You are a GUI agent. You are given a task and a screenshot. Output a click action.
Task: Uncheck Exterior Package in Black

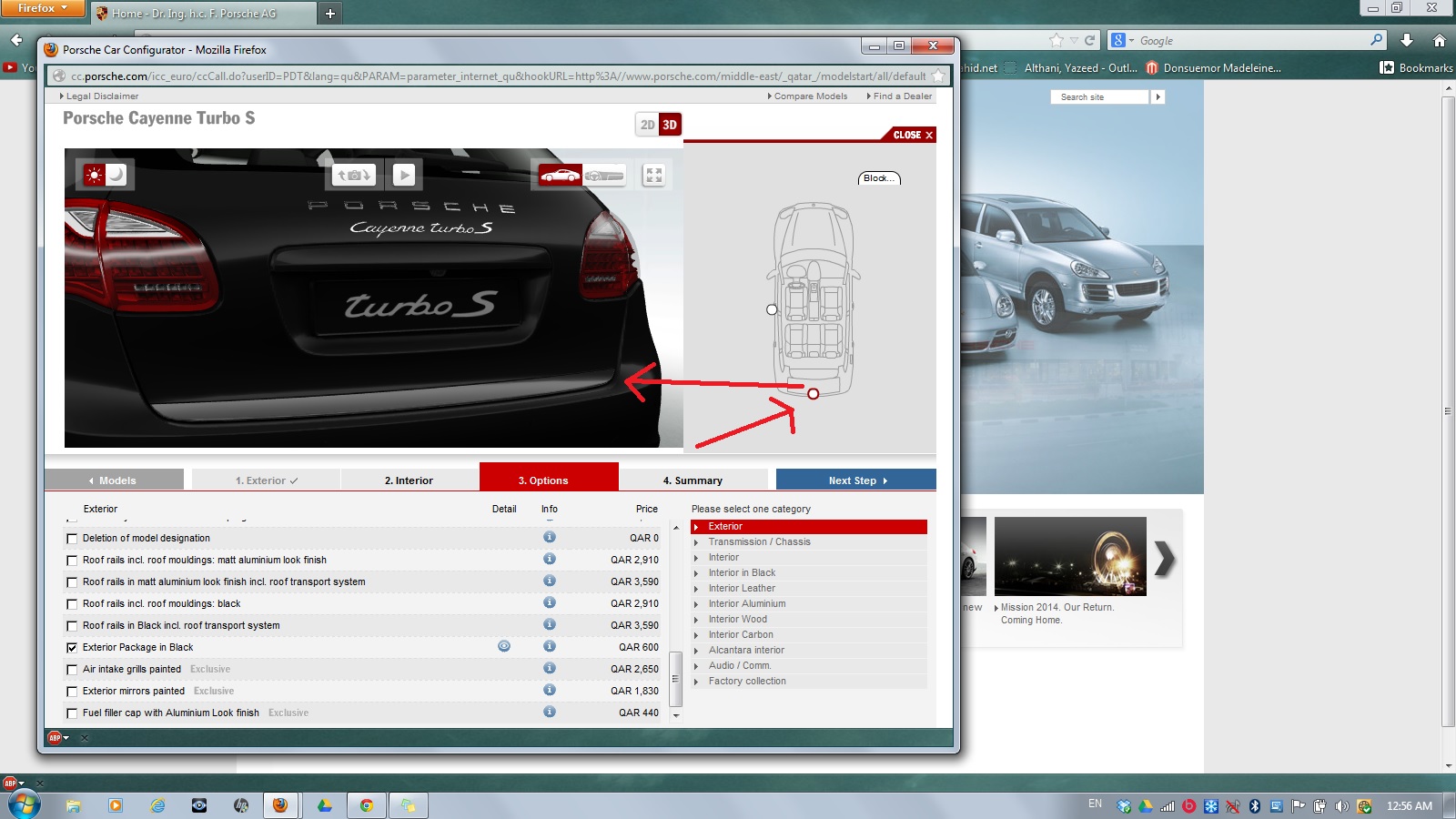[x=72, y=648]
